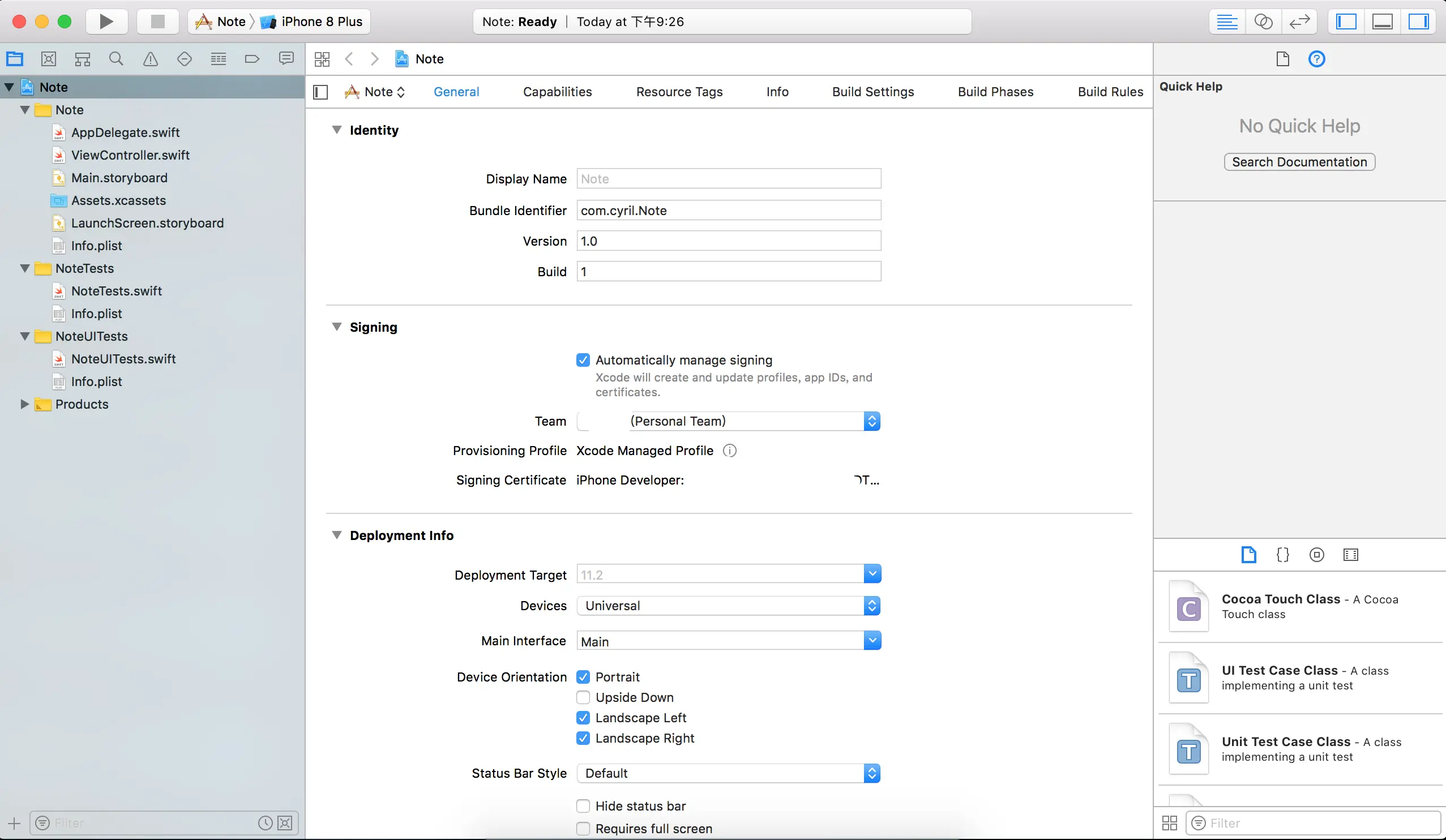Show the Breakpoint navigator

(252, 59)
